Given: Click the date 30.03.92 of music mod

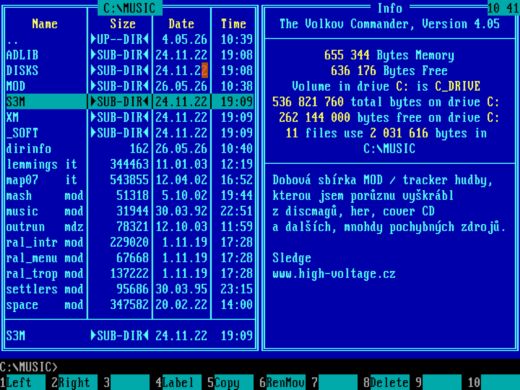Looking at the screenshot, I should point(181,211).
